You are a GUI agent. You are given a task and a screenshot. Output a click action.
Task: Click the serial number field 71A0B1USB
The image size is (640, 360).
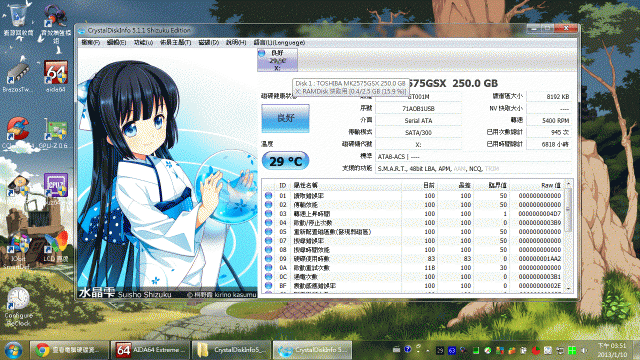pos(418,109)
